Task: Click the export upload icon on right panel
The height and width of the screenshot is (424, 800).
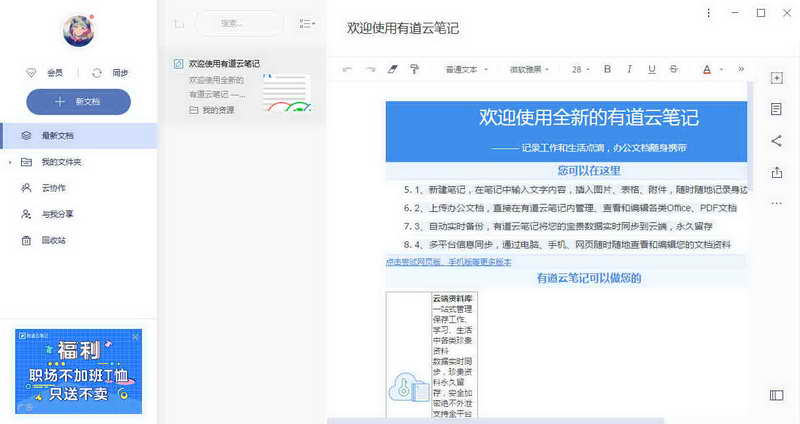Action: (777, 172)
